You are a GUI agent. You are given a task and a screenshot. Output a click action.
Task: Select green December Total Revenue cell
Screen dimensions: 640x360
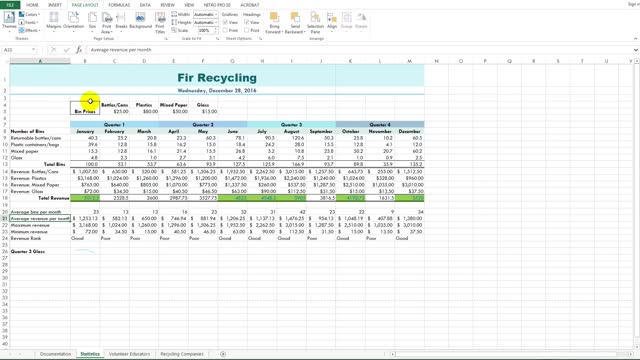409,198
